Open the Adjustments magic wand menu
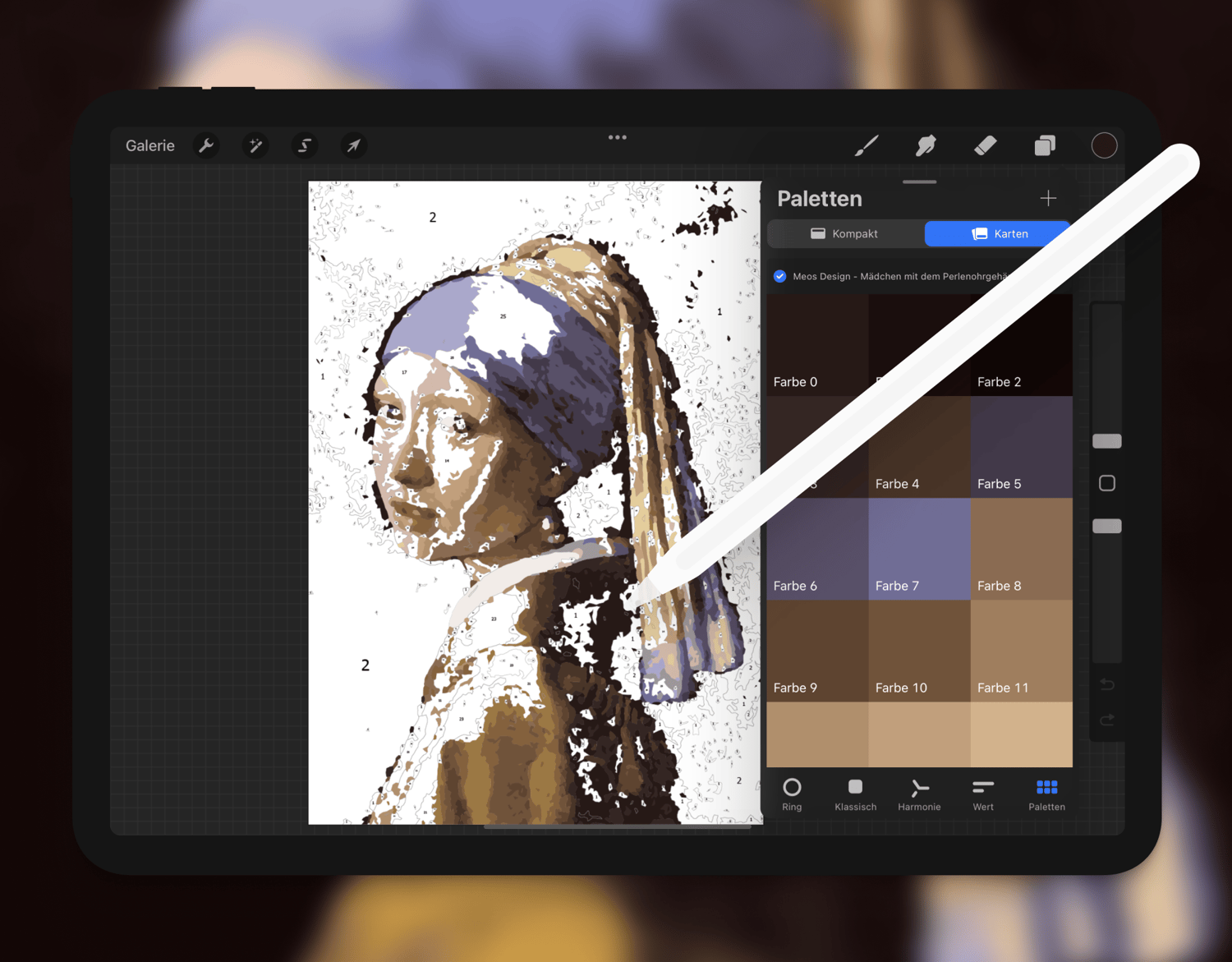 (x=255, y=145)
